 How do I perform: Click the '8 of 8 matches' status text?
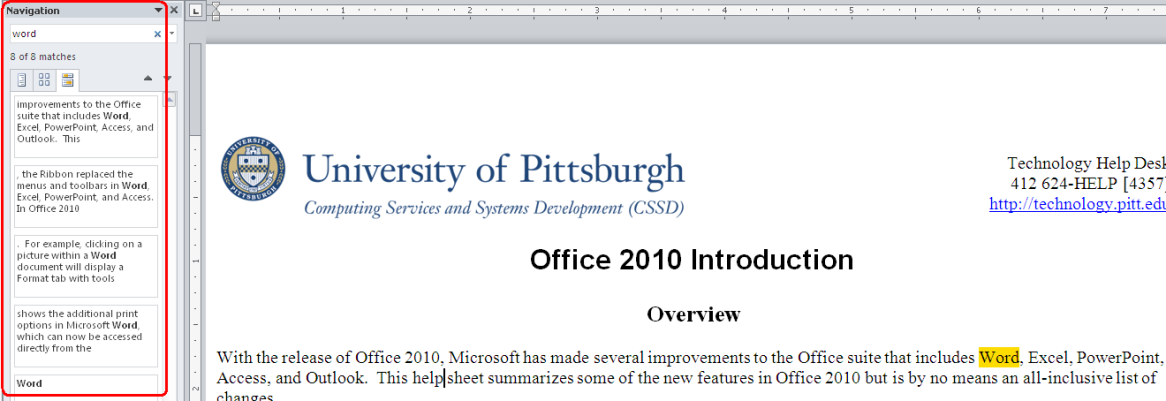(43, 57)
